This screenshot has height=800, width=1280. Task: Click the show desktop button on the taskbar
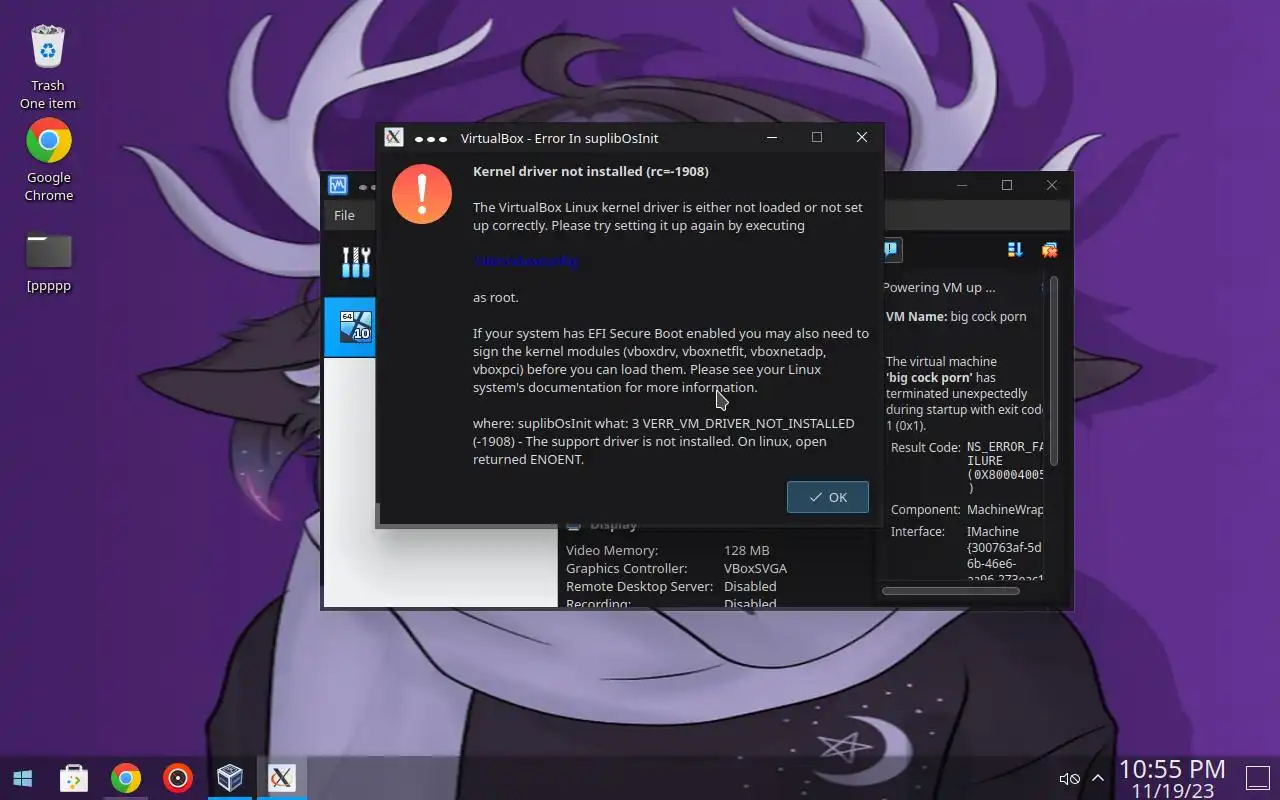[x=1257, y=777]
